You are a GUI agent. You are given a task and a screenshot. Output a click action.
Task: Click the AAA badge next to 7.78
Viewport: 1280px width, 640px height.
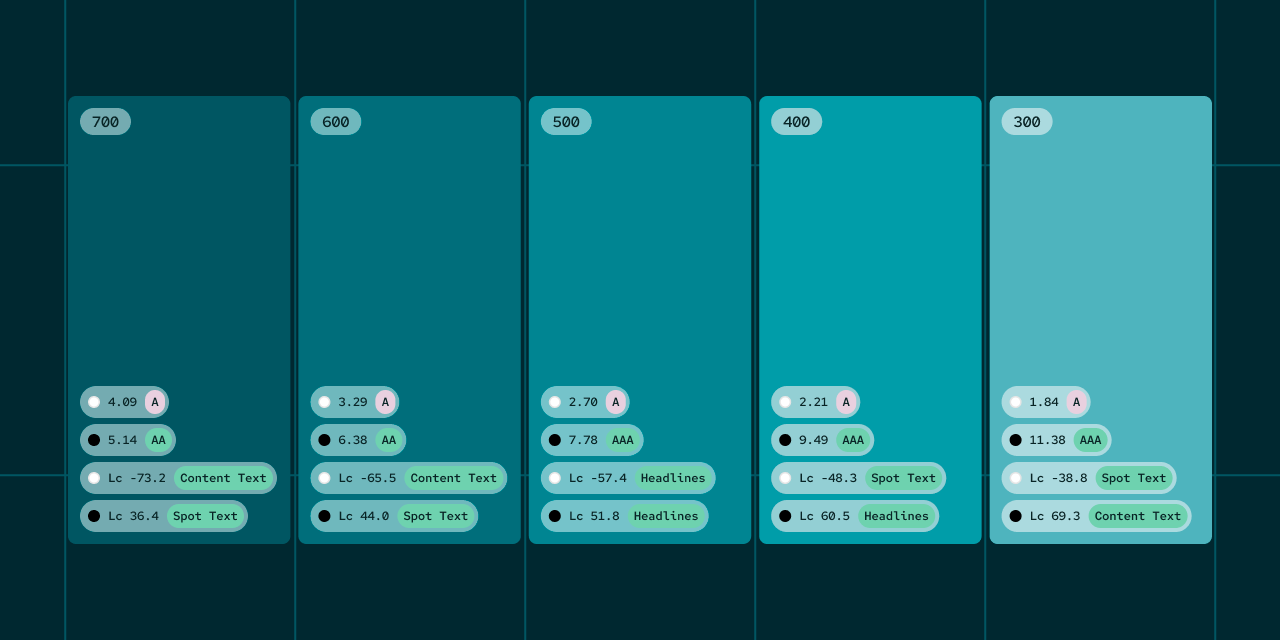pyautogui.click(x=623, y=440)
